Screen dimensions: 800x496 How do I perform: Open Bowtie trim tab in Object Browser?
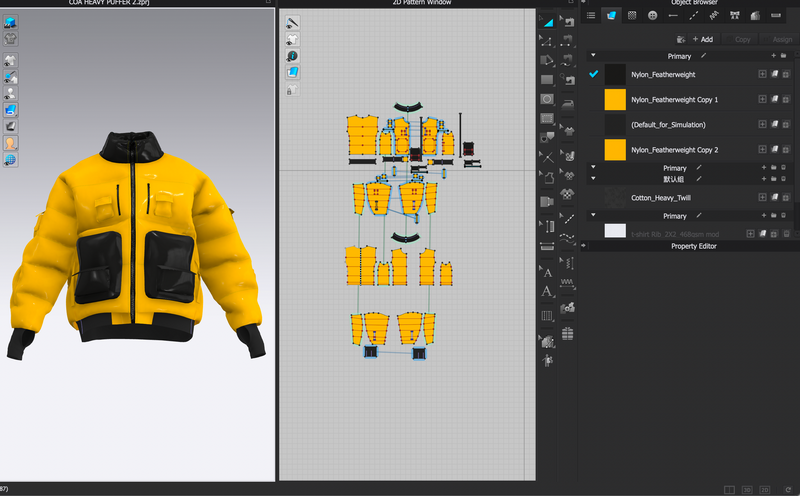pyautogui.click(x=735, y=15)
